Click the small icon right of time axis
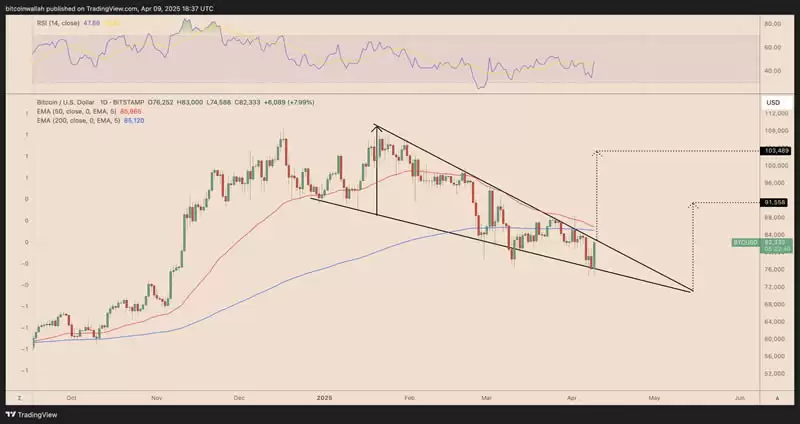This screenshot has width=800, height=424. coord(778,397)
